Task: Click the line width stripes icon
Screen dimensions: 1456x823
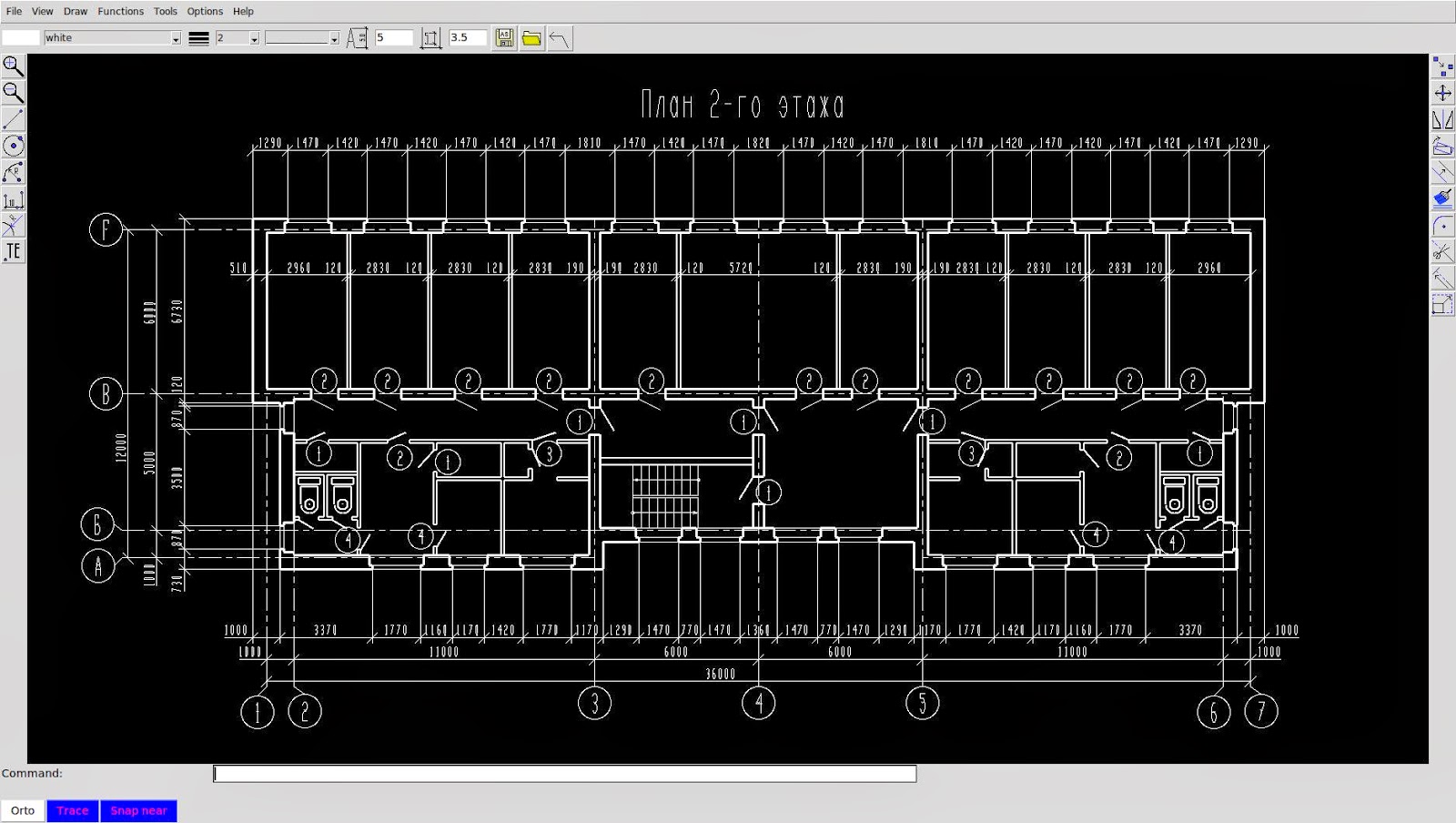Action: point(198,38)
